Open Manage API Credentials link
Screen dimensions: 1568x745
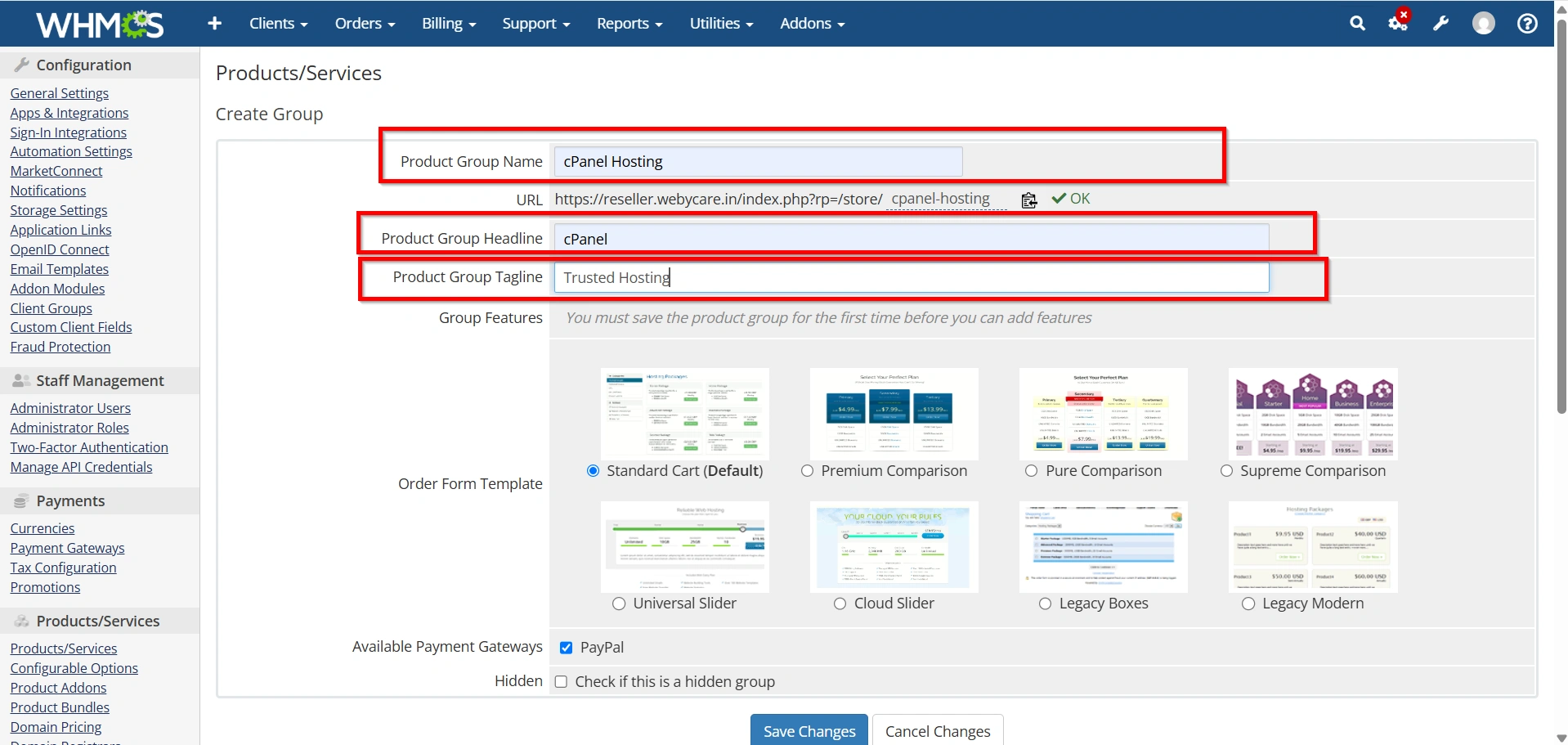coord(82,467)
